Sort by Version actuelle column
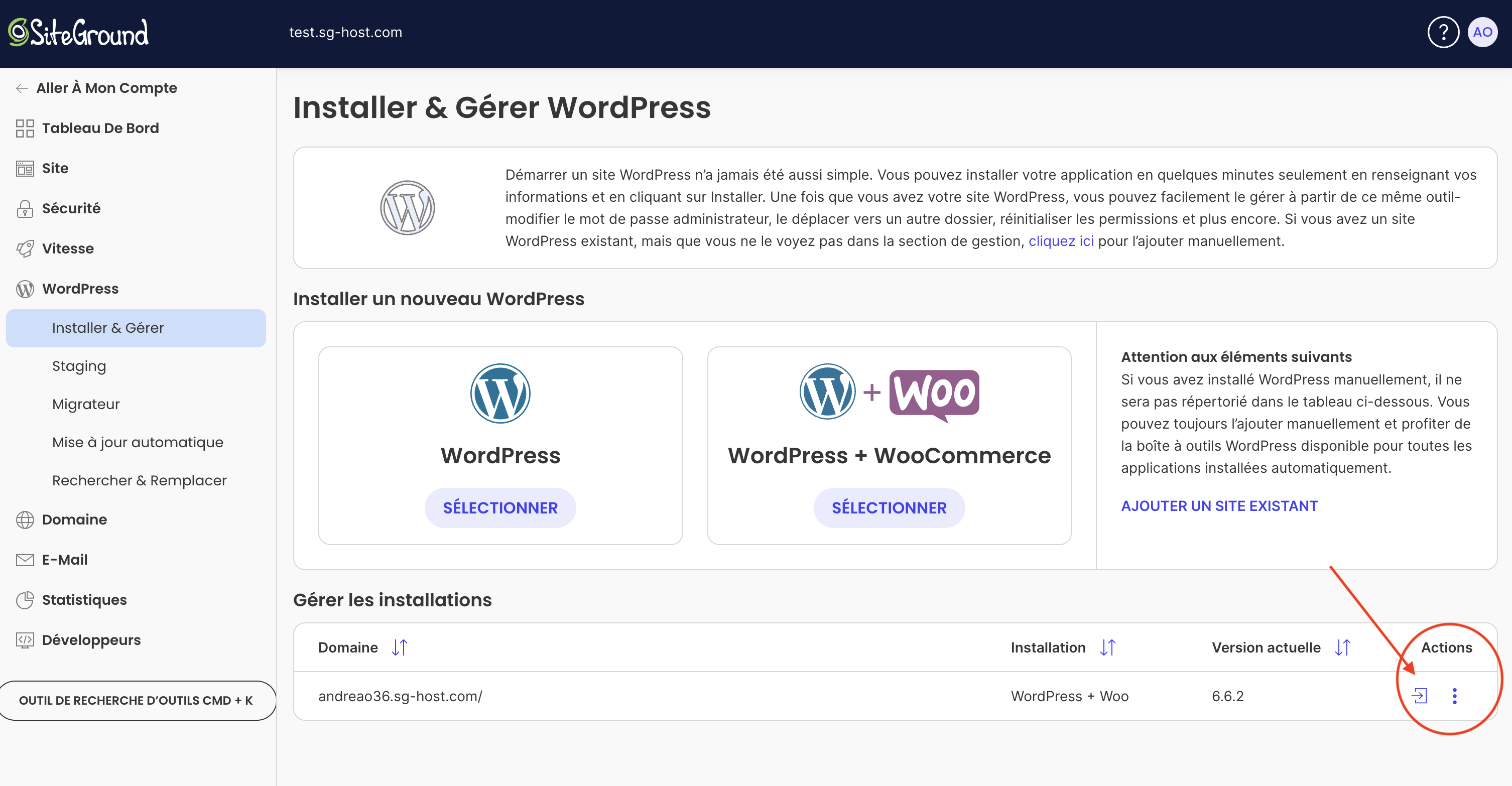This screenshot has height=786, width=1512. 1342,647
